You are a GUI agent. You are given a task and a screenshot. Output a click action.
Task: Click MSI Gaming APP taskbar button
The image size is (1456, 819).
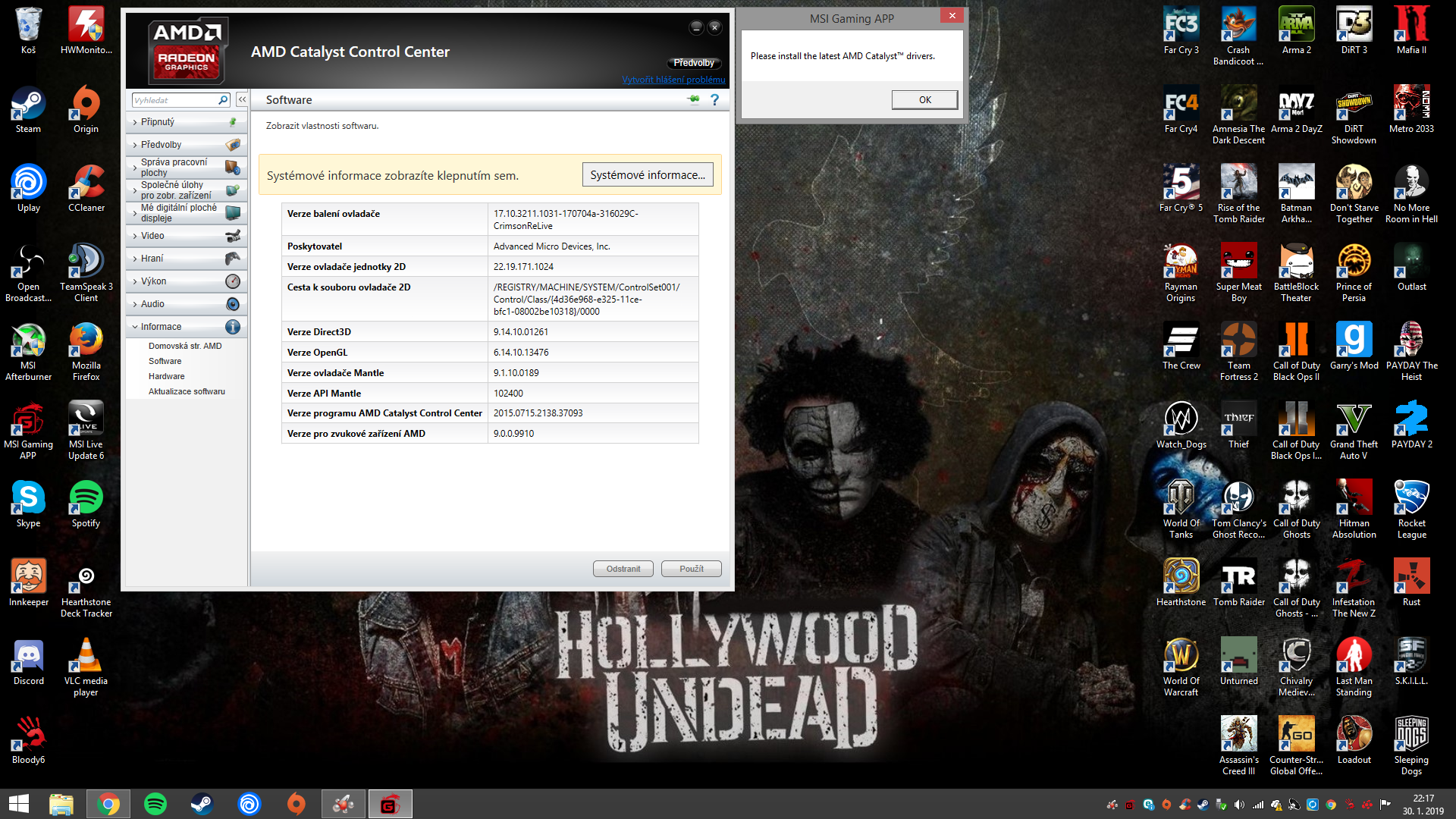[x=390, y=804]
